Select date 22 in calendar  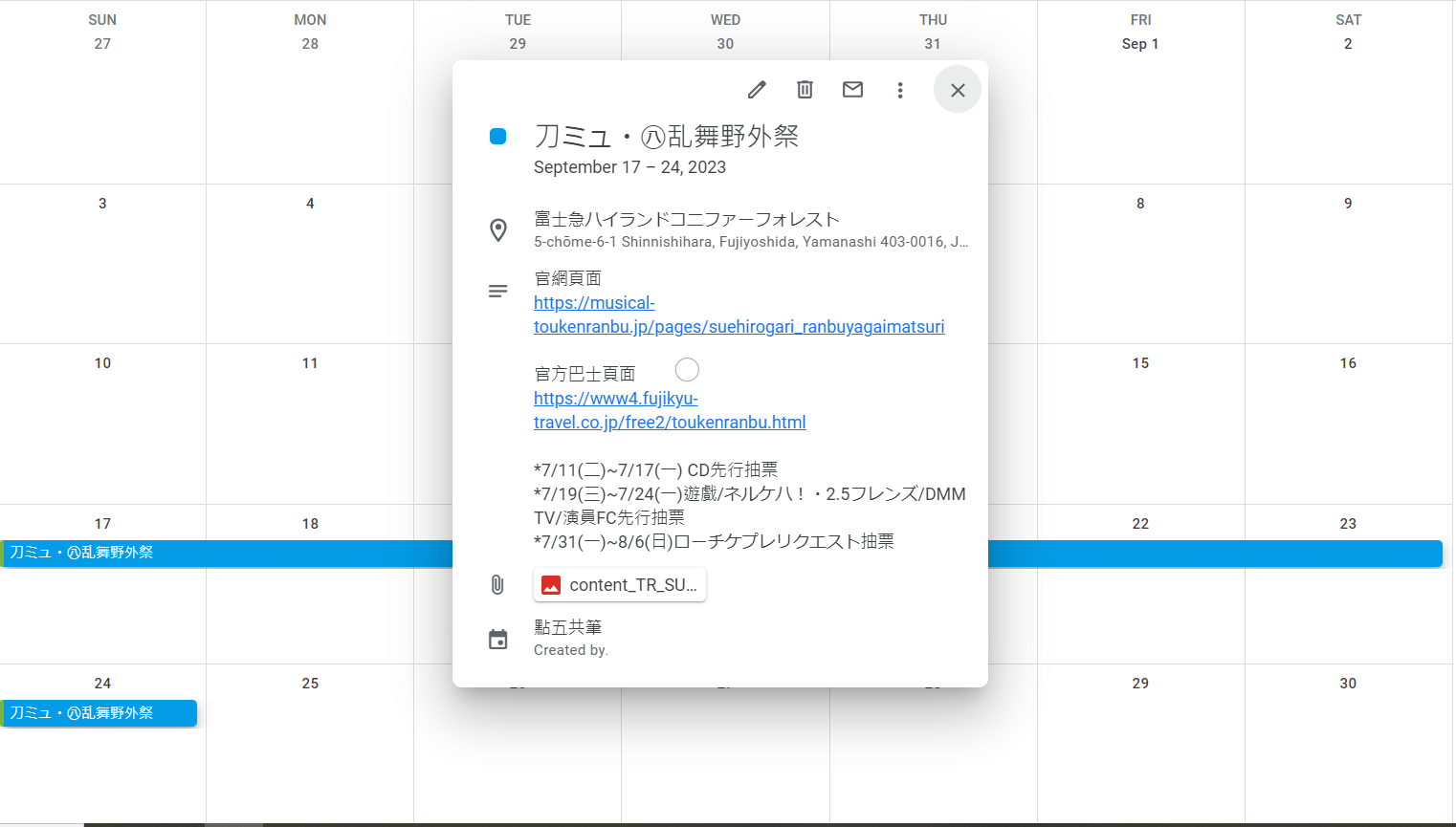(1140, 524)
